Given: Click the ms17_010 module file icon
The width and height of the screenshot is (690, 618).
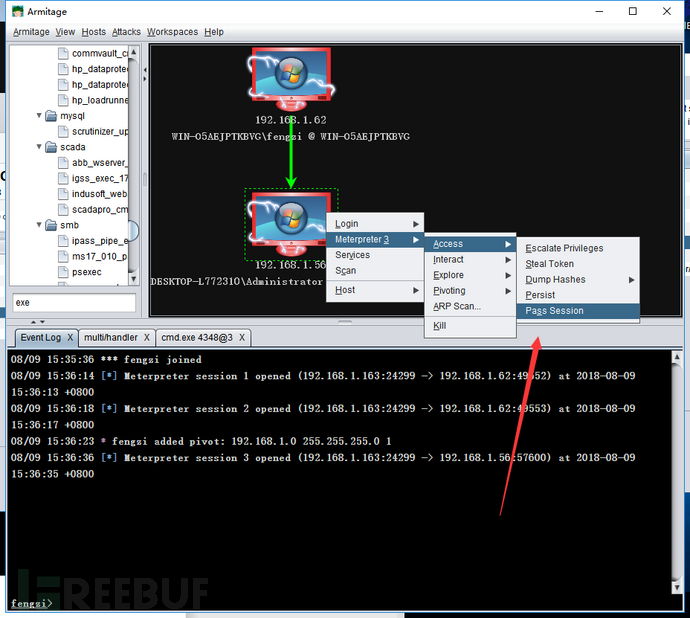Looking at the screenshot, I should [x=63, y=256].
